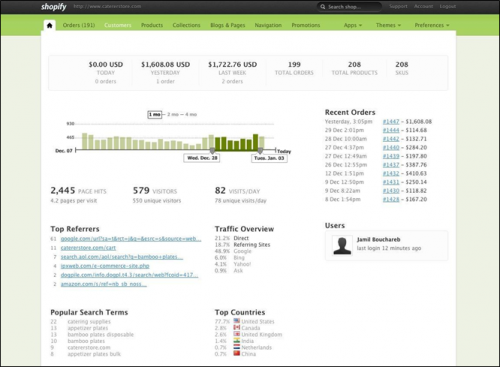Click the 199 total orders figure
Image resolution: width=500 pixels, height=367 pixels.
point(294,65)
